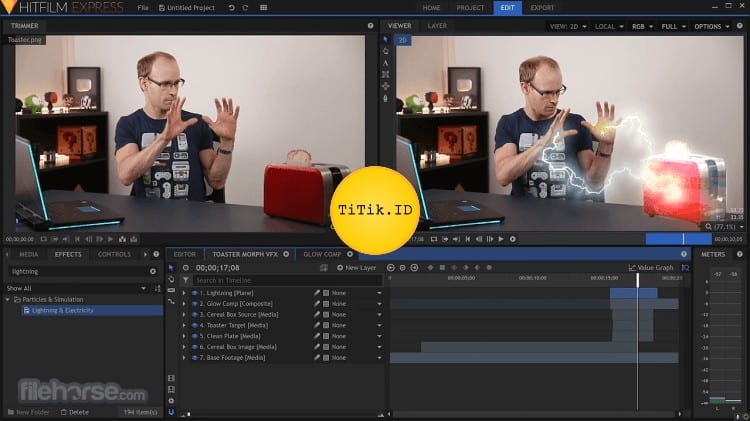Image resolution: width=750 pixels, height=421 pixels.
Task: Open the LOCAL coordinate dropdown
Action: point(609,26)
